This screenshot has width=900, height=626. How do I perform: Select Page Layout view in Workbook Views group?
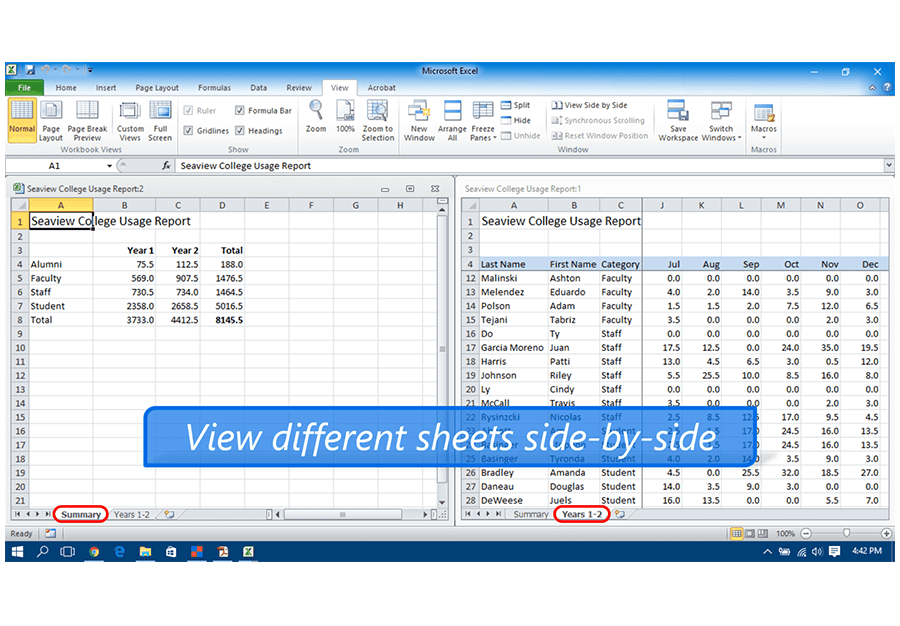pos(51,120)
